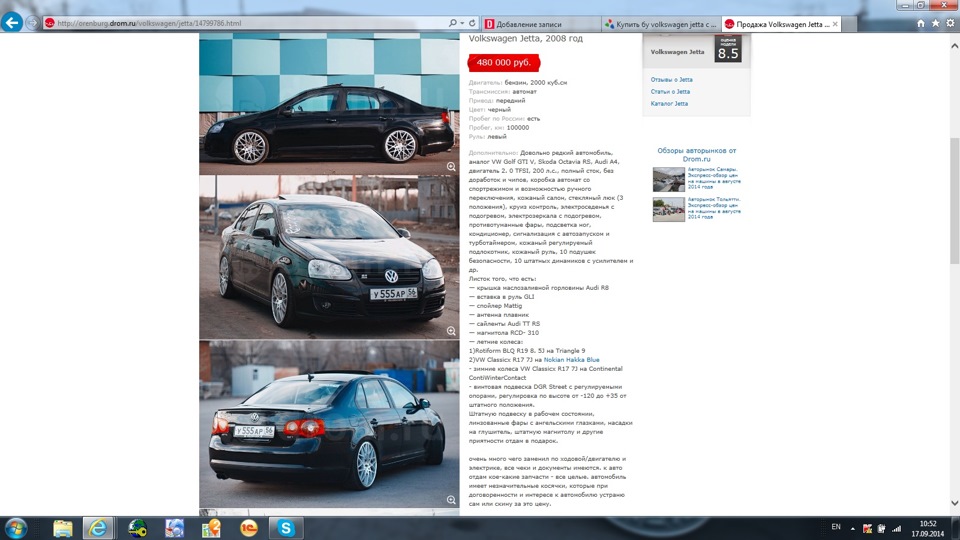960x540 pixels.
Task: Open 'Обзоры авторынков от Drom.ru' heading link
Action: tap(696, 154)
